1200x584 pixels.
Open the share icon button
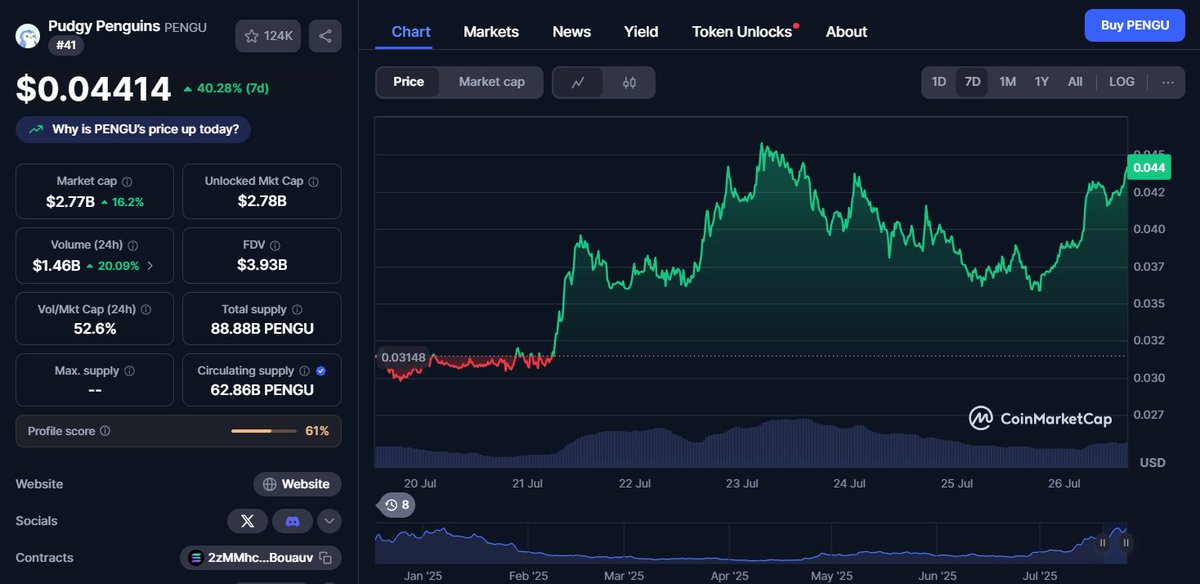coord(325,36)
